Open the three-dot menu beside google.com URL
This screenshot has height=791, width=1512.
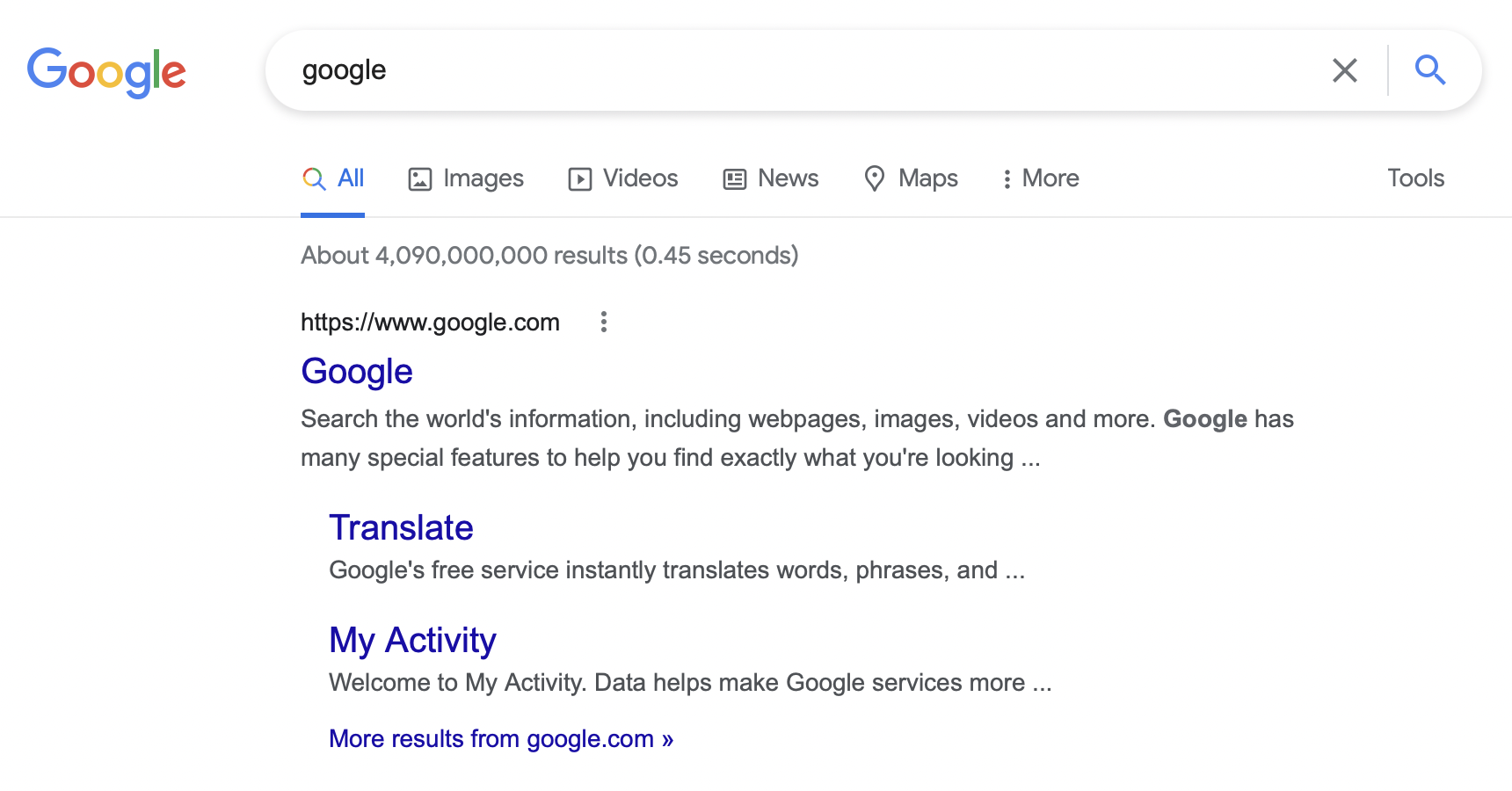coord(603,323)
